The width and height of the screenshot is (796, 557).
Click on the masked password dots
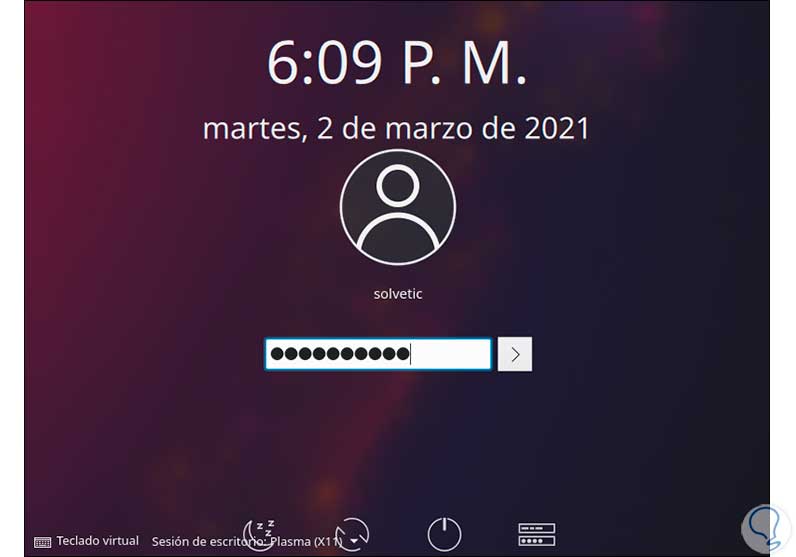pos(340,354)
